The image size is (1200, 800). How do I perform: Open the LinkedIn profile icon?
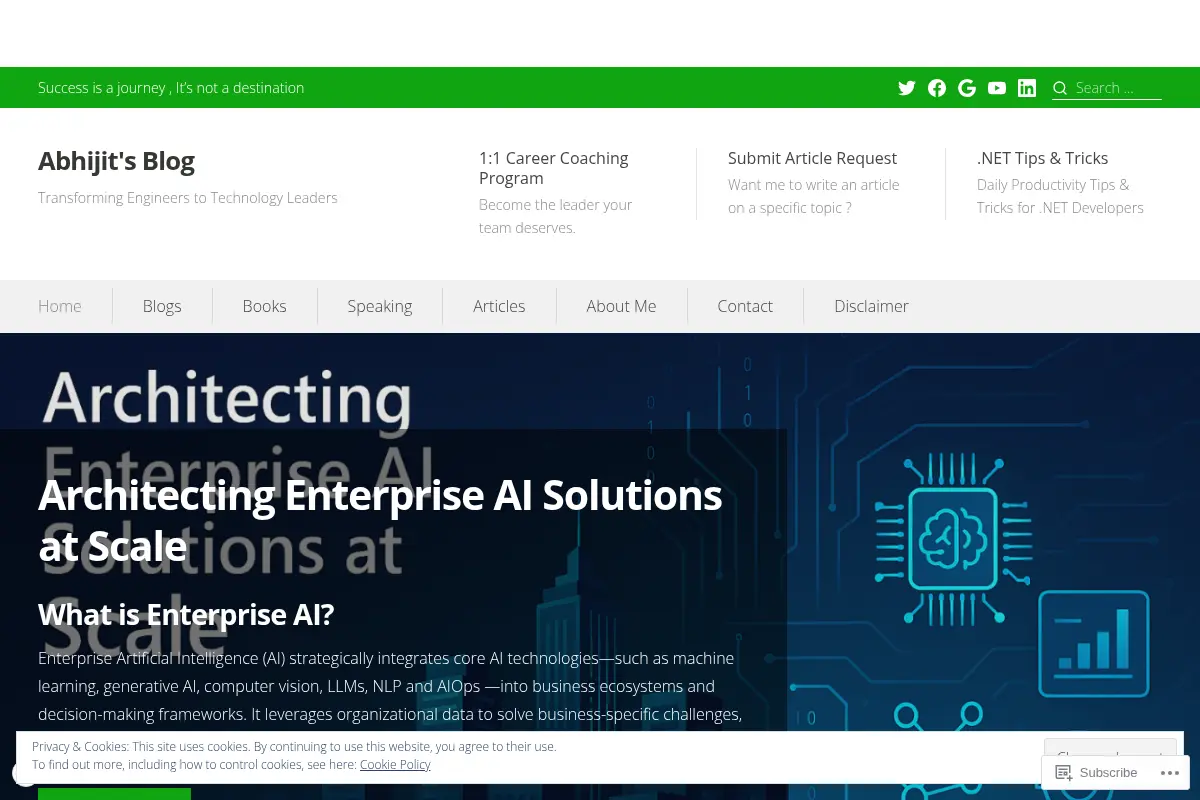point(1027,88)
